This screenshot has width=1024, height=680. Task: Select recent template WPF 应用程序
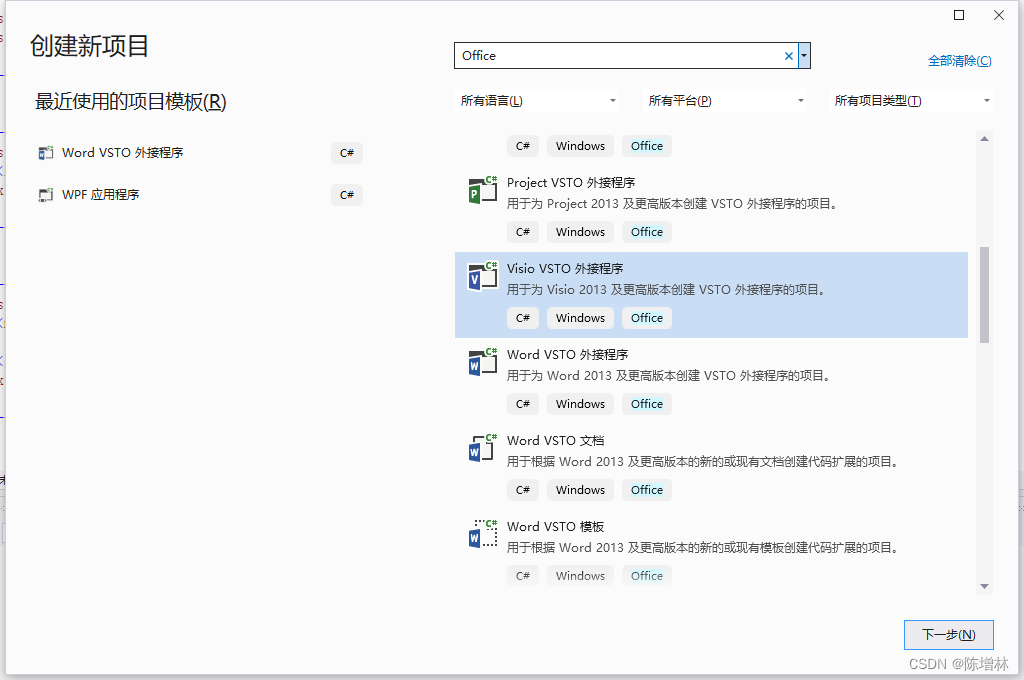pos(101,195)
